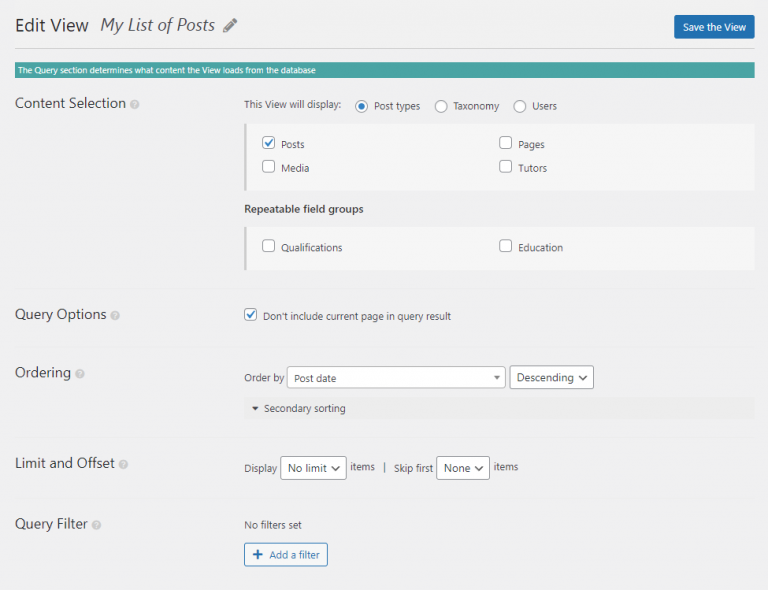Screen dimensions: 768x590
Task: Toggle Don't include current page option
Action: (x=251, y=315)
